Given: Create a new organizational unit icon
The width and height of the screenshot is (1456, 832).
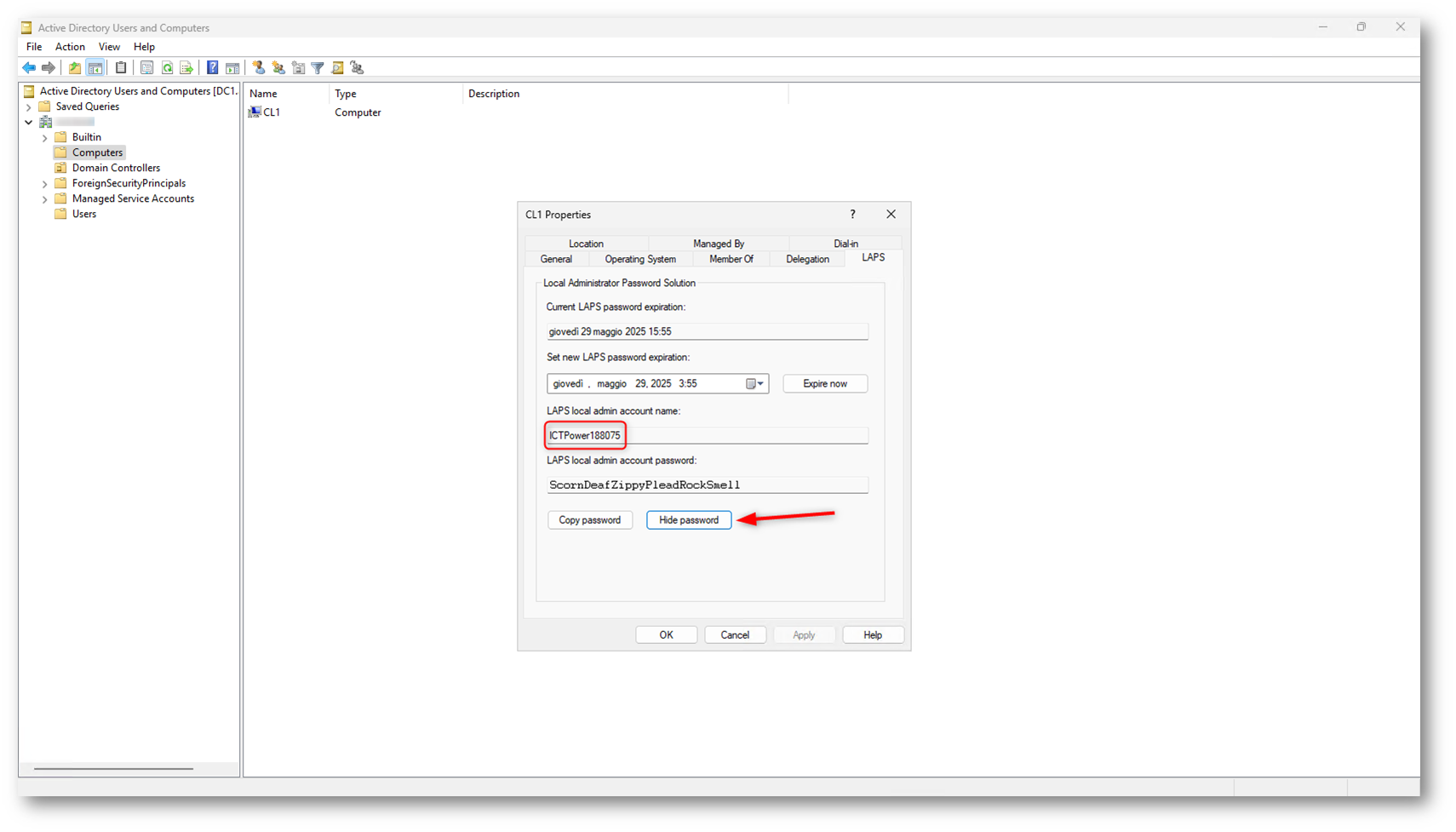Looking at the screenshot, I should [x=298, y=68].
